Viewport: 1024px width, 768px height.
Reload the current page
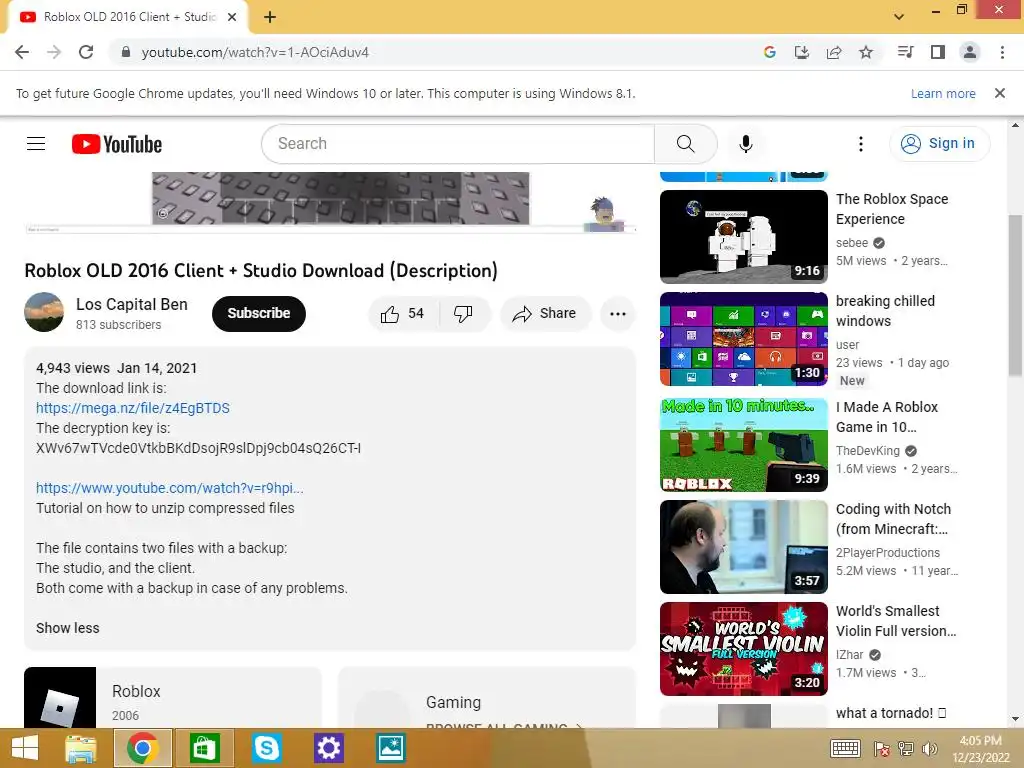click(x=86, y=52)
